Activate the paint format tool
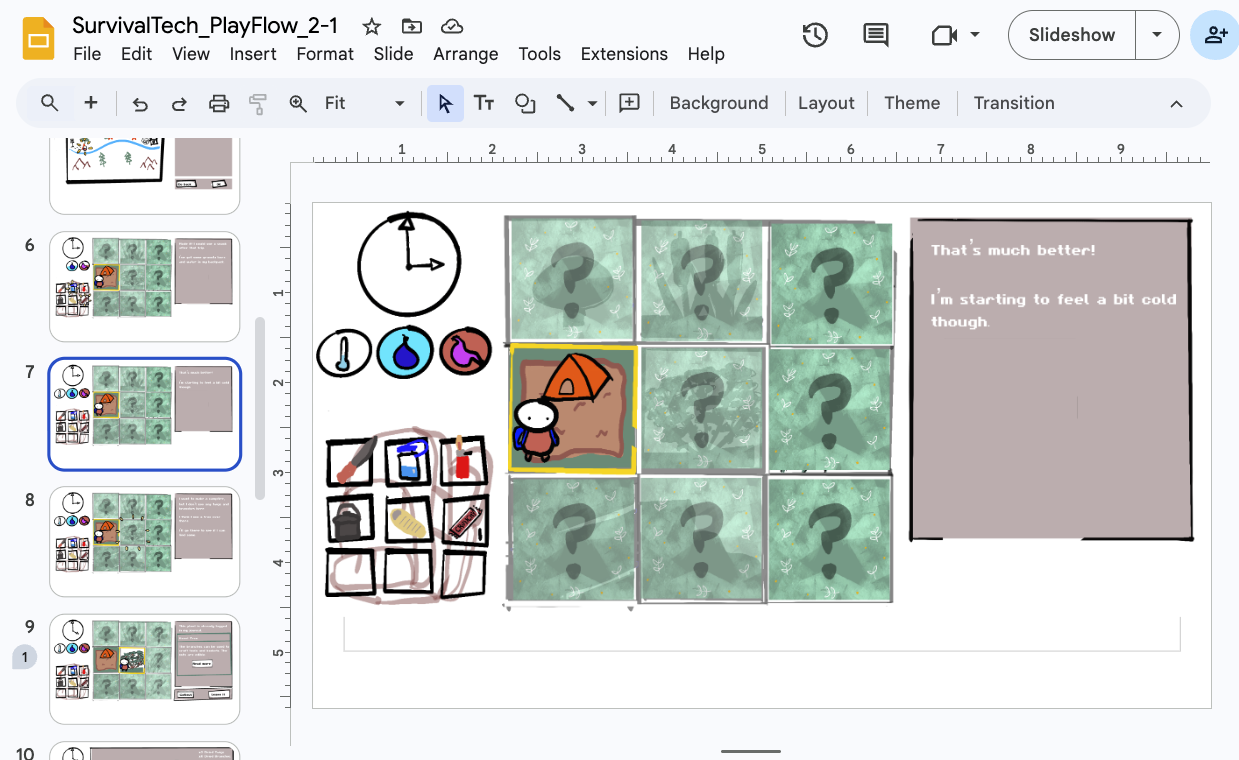This screenshot has width=1239, height=760. tap(258, 103)
